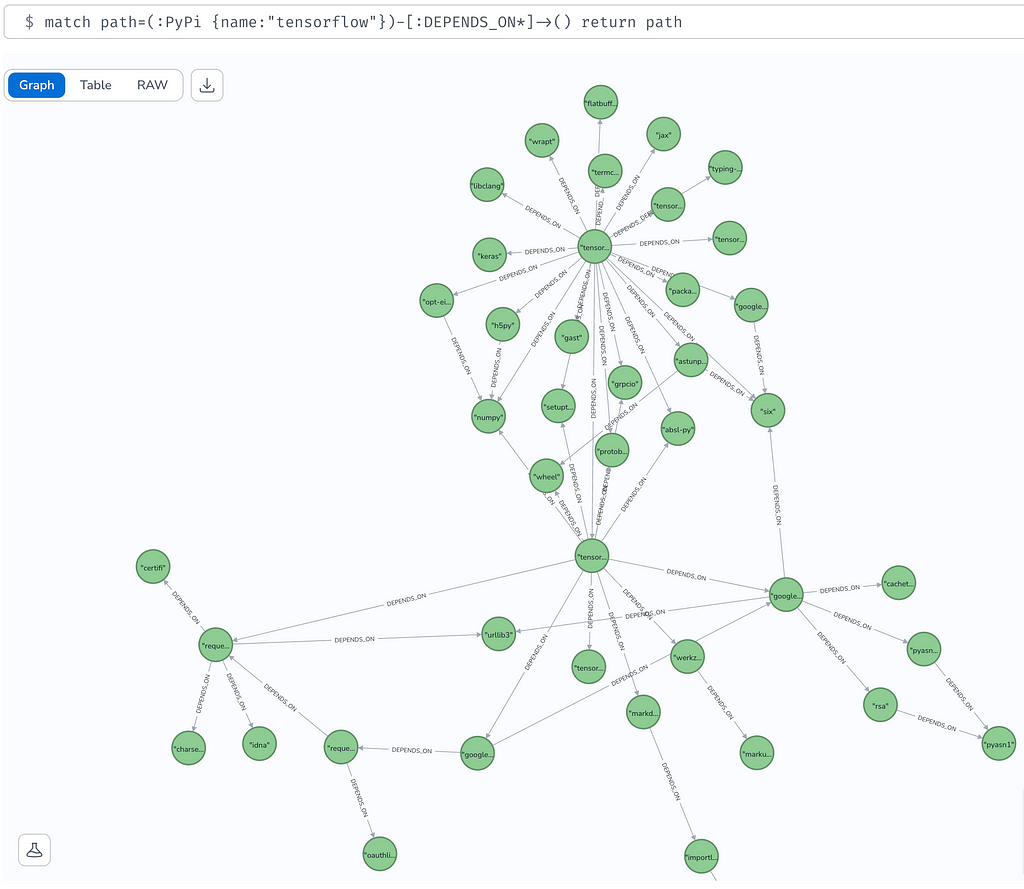Screen dimensions: 1024x889
Task: Select the "wrapt" graph node
Action: [x=542, y=140]
